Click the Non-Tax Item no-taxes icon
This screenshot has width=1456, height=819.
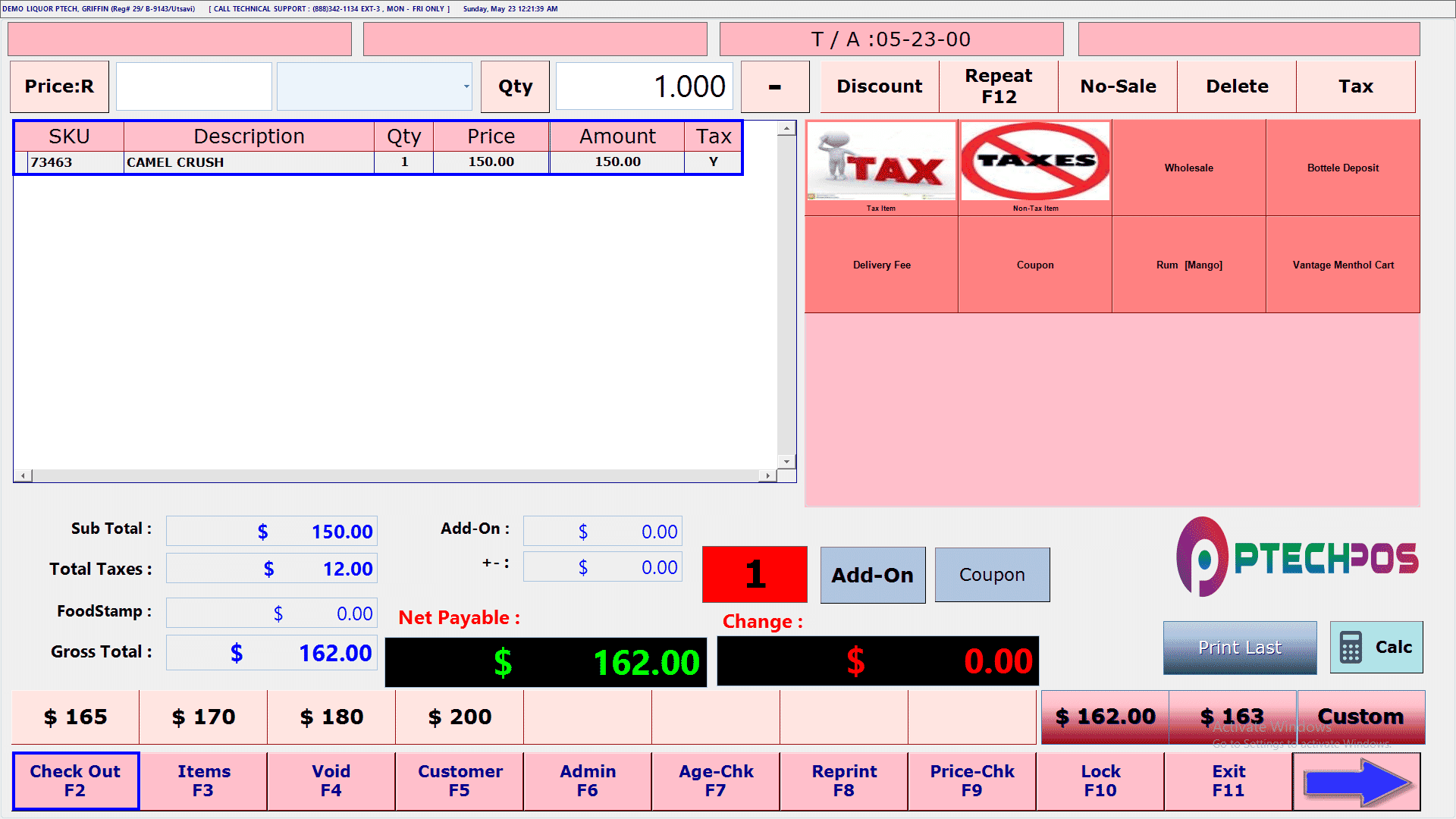[x=1035, y=162]
